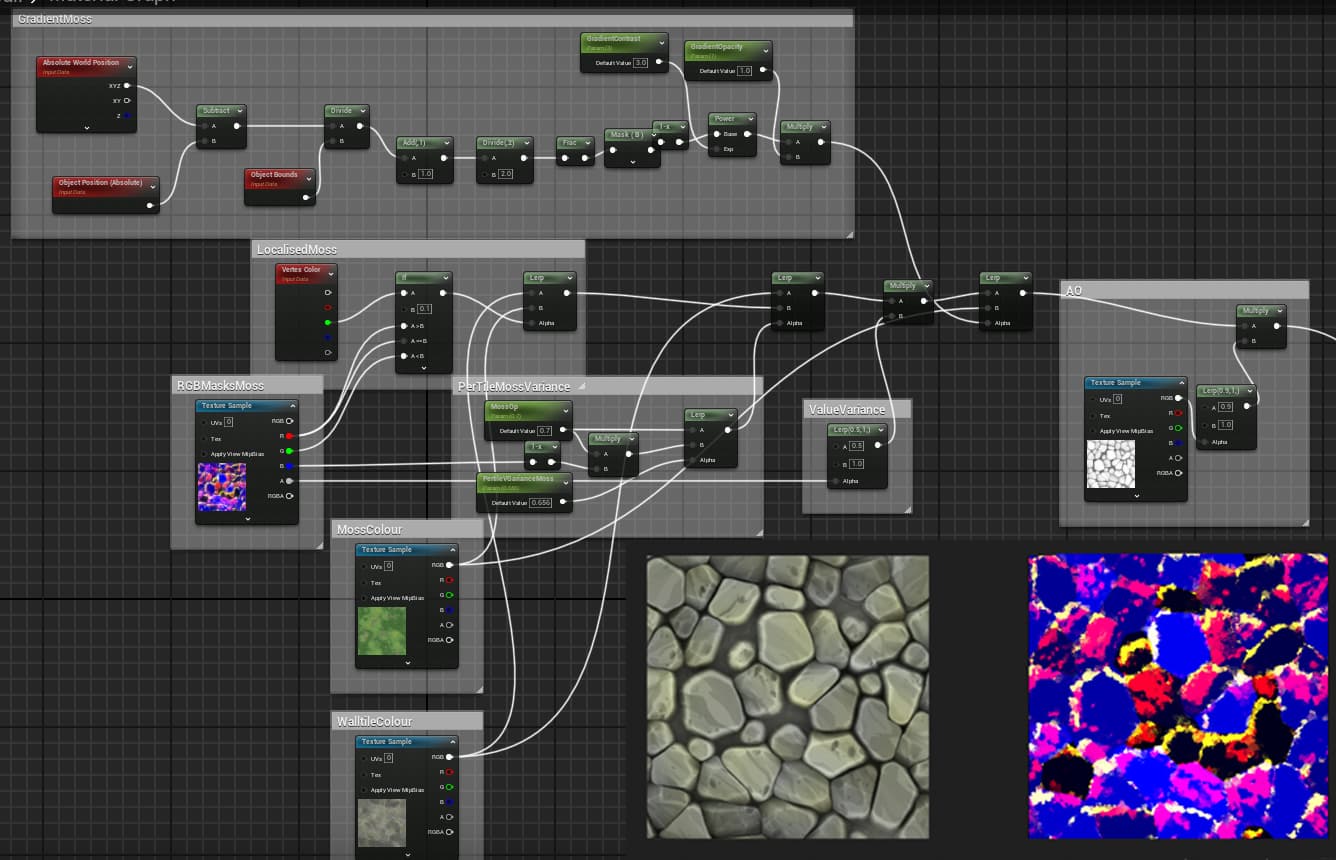This screenshot has height=860, width=1336.
Task: Toggle Apply View MipBias pin in AO Texture Sample
Action: (1092, 431)
